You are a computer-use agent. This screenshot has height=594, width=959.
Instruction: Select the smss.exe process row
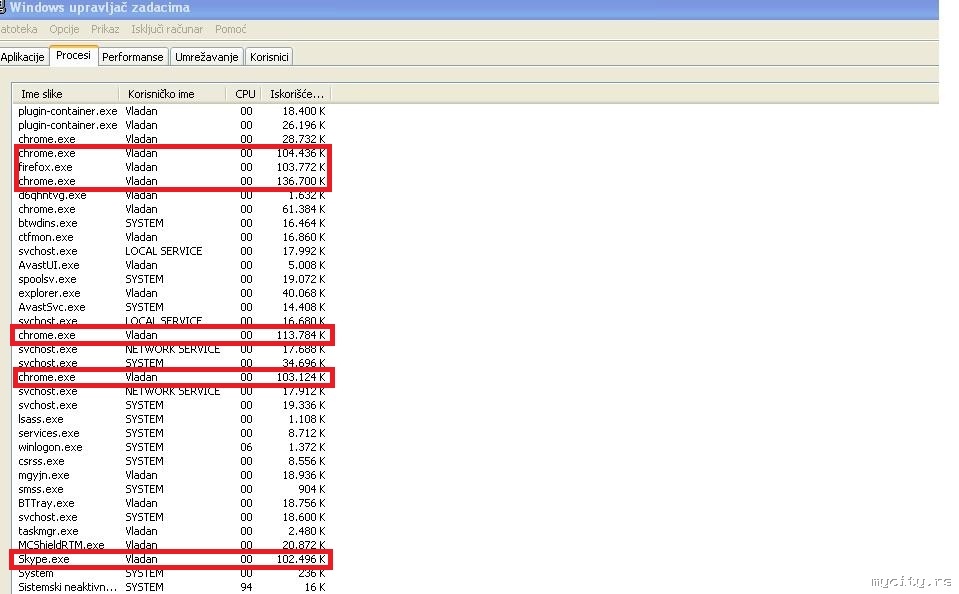click(171, 490)
